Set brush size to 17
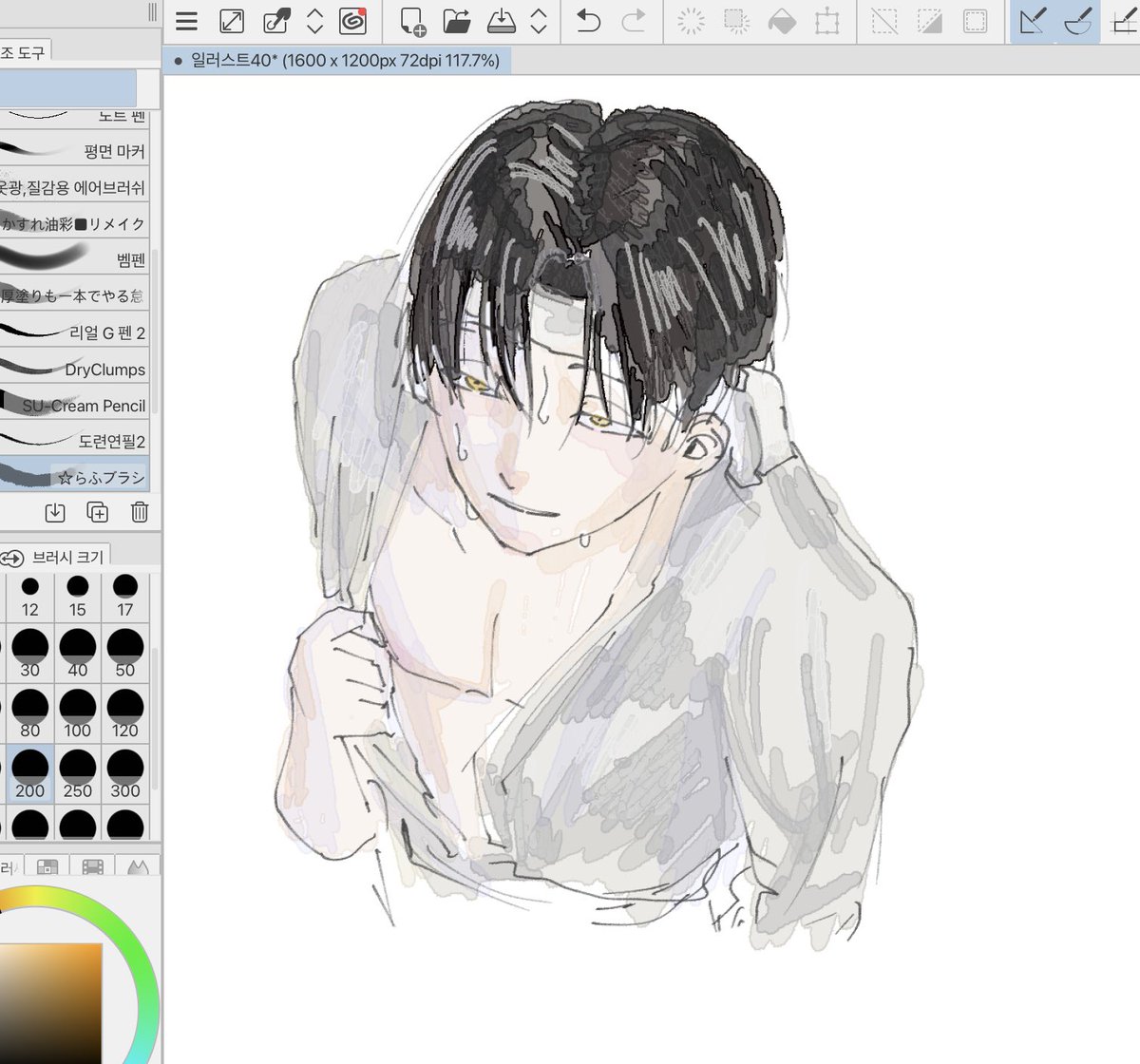Screen dimensions: 1140x1064 click(125, 598)
